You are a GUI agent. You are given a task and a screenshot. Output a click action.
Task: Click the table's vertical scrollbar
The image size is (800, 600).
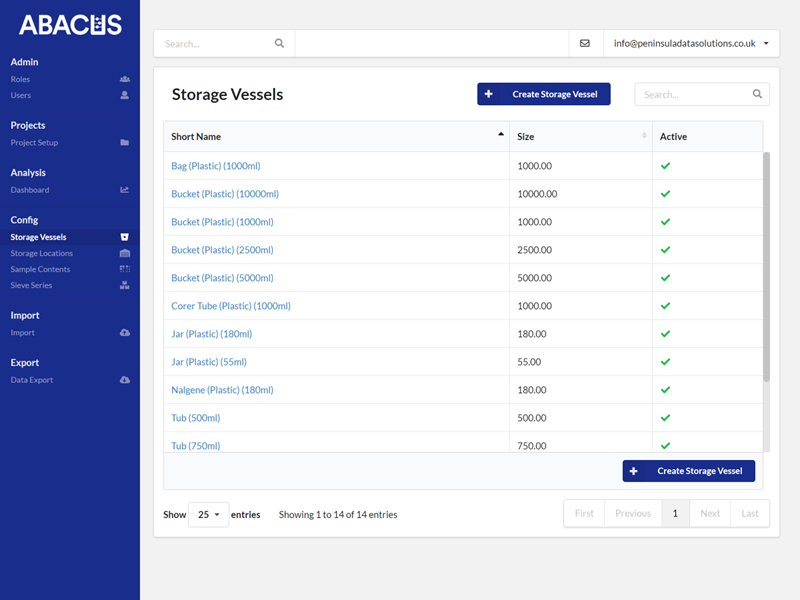[x=766, y=266]
